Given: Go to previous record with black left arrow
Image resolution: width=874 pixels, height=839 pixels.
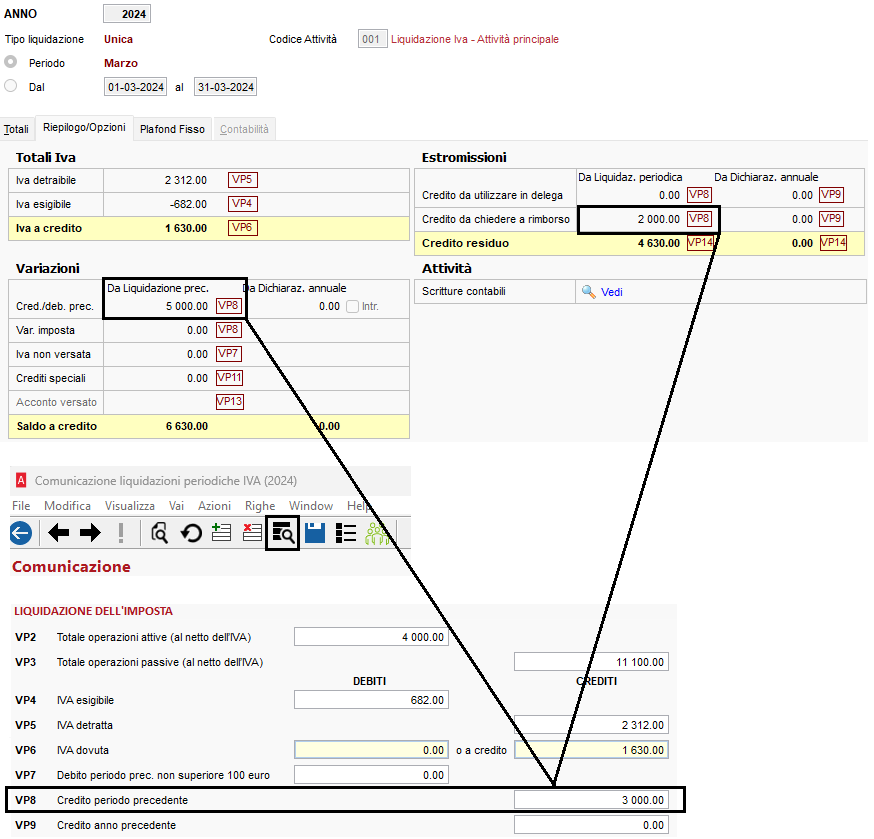Looking at the screenshot, I should click(x=59, y=533).
